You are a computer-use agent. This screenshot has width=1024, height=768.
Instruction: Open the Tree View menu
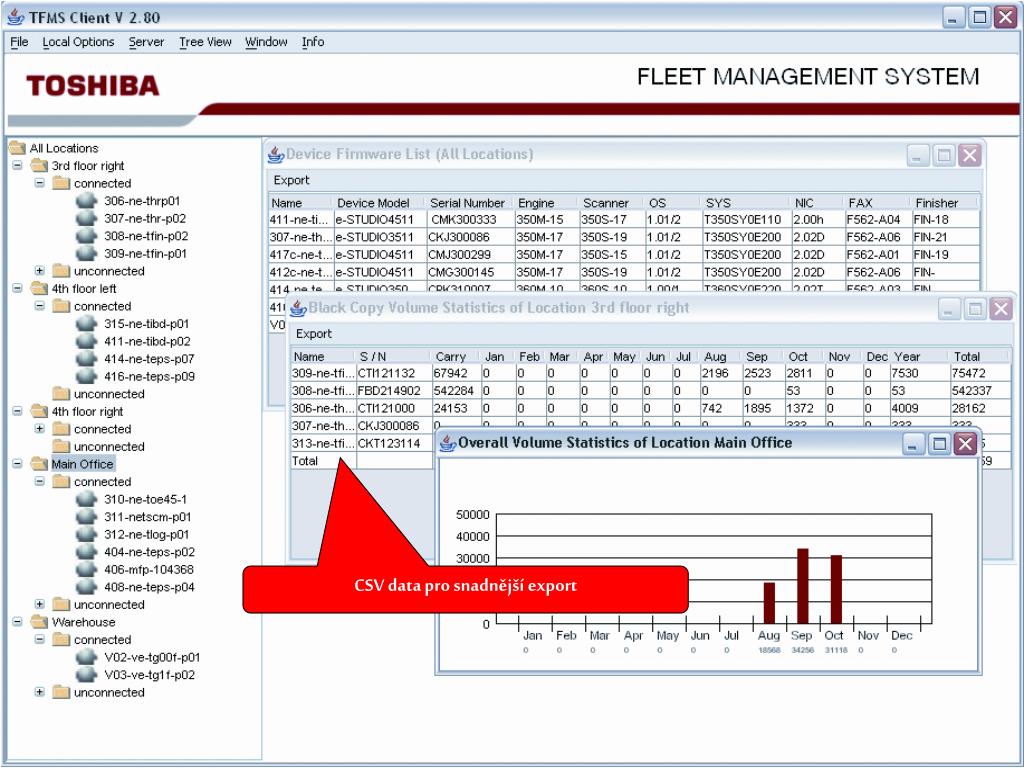tap(205, 42)
